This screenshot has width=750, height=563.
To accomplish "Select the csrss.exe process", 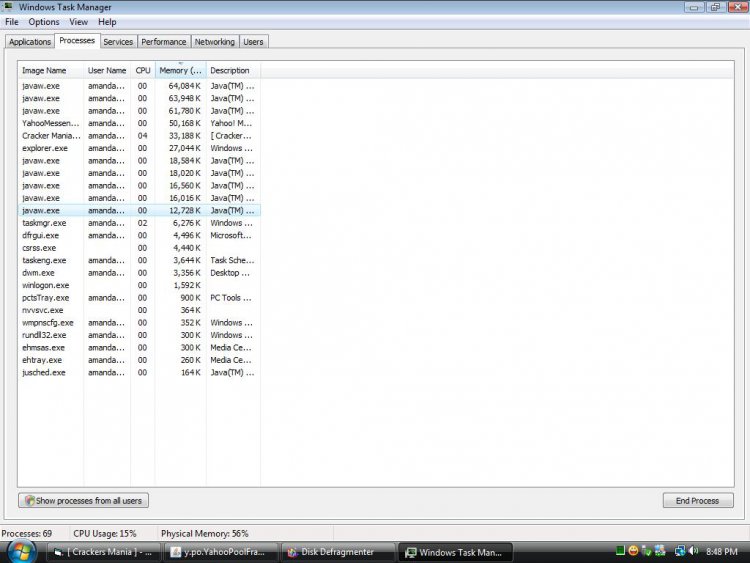I will [139, 248].
